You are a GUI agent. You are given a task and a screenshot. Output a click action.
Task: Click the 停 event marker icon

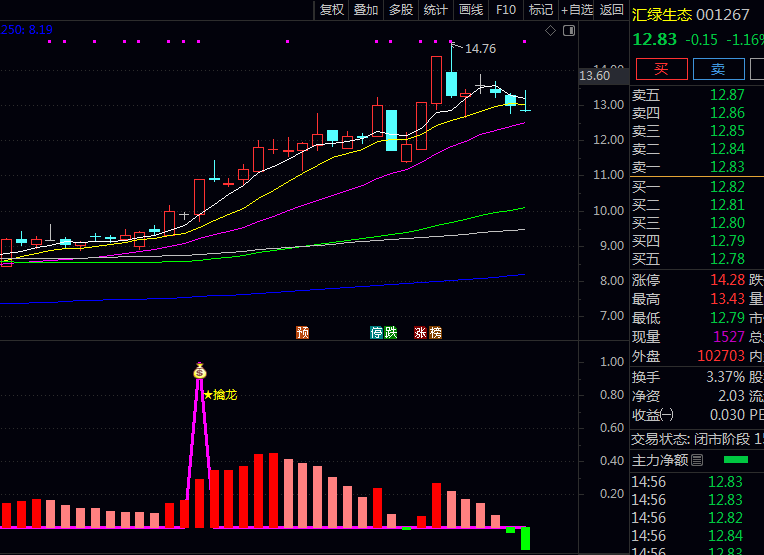pyautogui.click(x=377, y=332)
